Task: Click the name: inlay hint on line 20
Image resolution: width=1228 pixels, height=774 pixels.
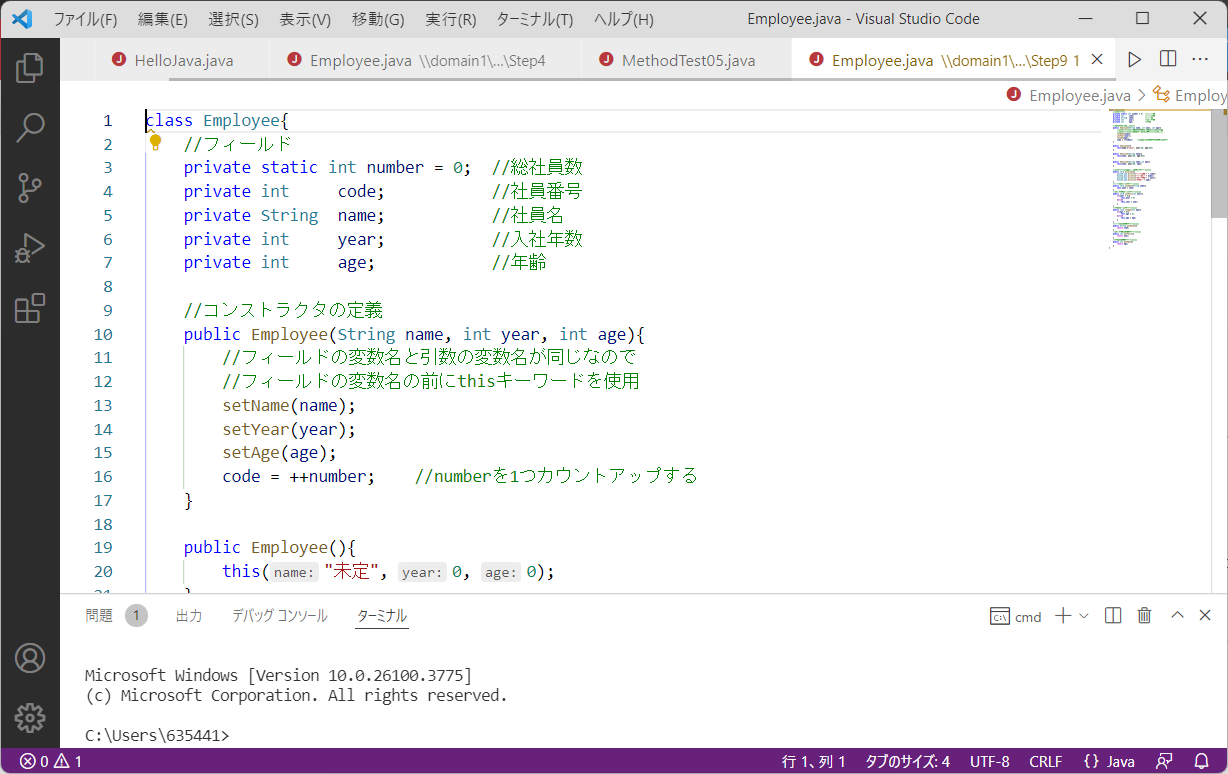Action: [x=295, y=572]
